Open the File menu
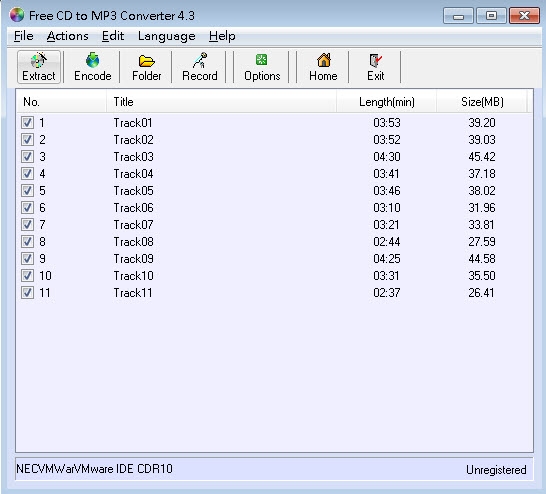The image size is (546, 494). pyautogui.click(x=24, y=36)
